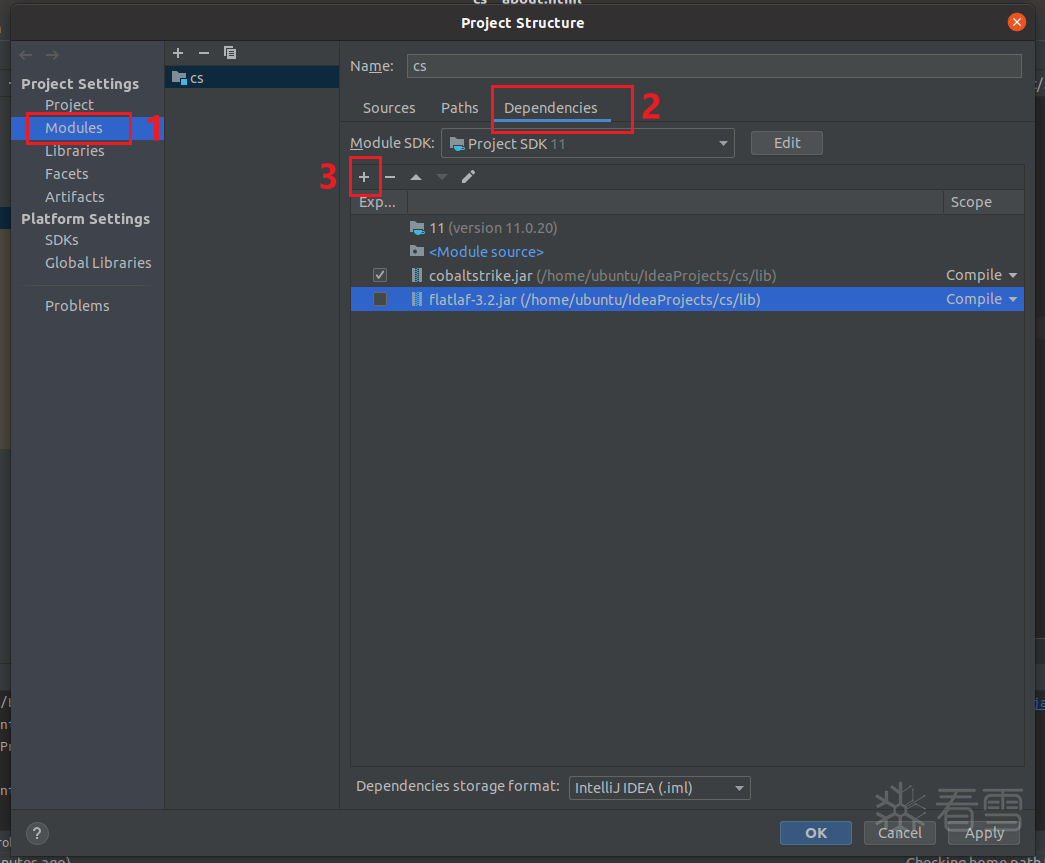Click the Apply button
This screenshot has height=863, width=1045.
984,833
